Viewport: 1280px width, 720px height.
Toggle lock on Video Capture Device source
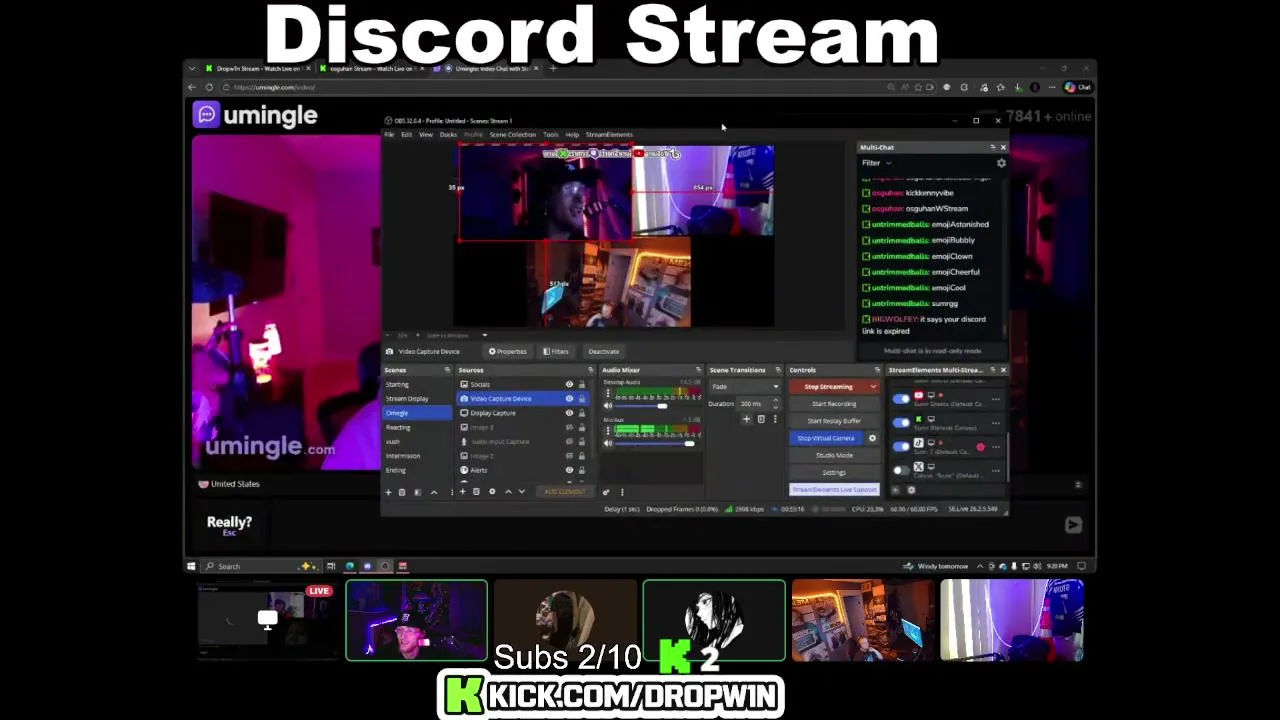pyautogui.click(x=582, y=398)
